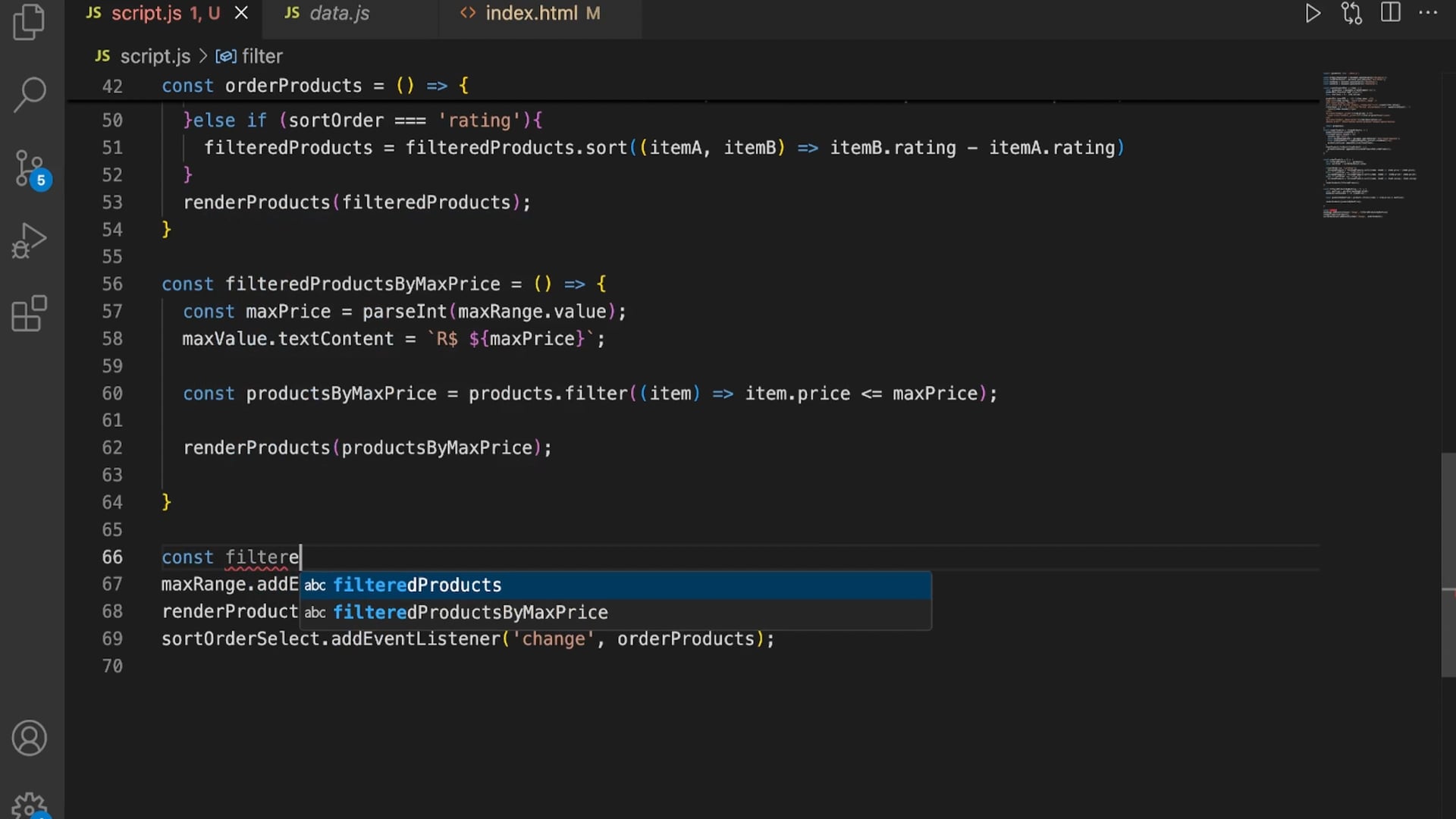This screenshot has height=819, width=1456.
Task: Click line number 70 in gutter
Action: click(x=112, y=666)
